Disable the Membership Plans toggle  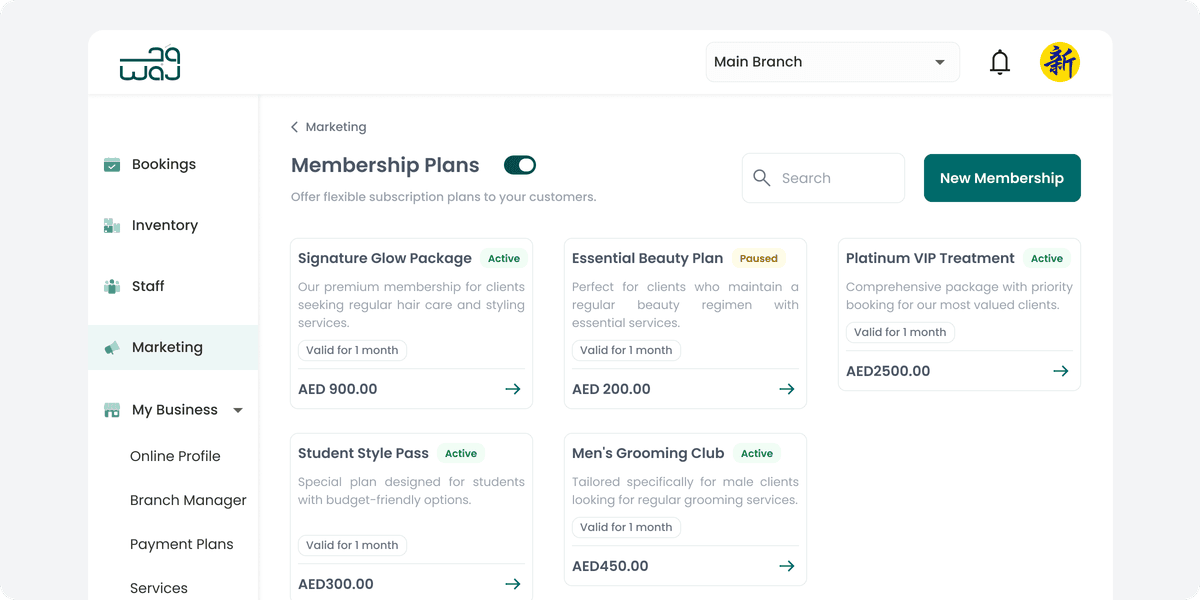pyautogui.click(x=519, y=164)
